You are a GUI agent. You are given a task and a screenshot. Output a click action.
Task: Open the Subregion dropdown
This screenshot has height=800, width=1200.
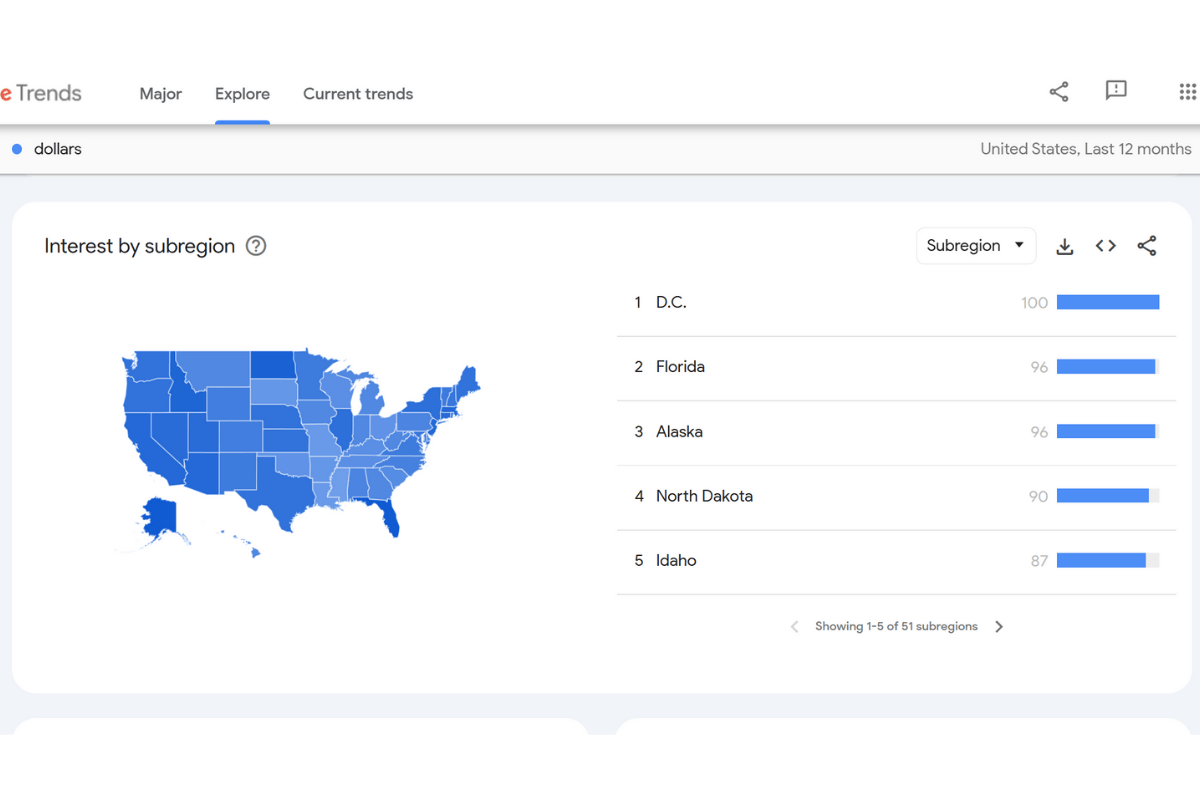(x=976, y=245)
